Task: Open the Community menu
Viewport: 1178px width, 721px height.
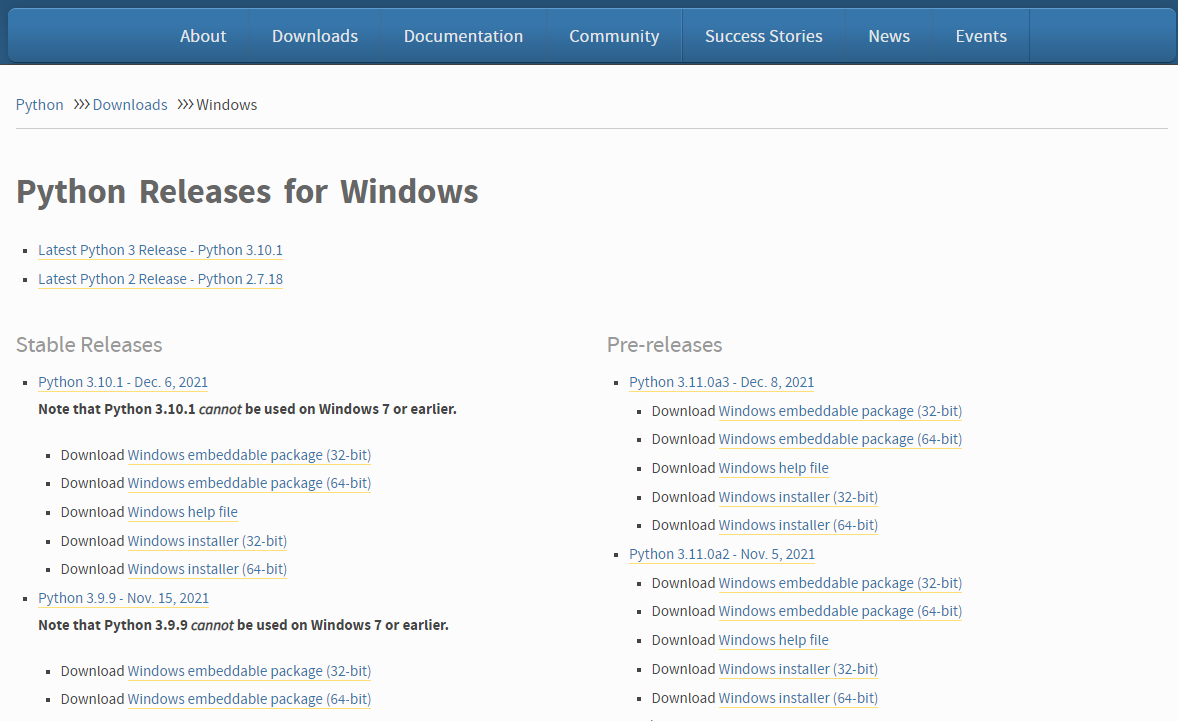Action: pyautogui.click(x=614, y=36)
